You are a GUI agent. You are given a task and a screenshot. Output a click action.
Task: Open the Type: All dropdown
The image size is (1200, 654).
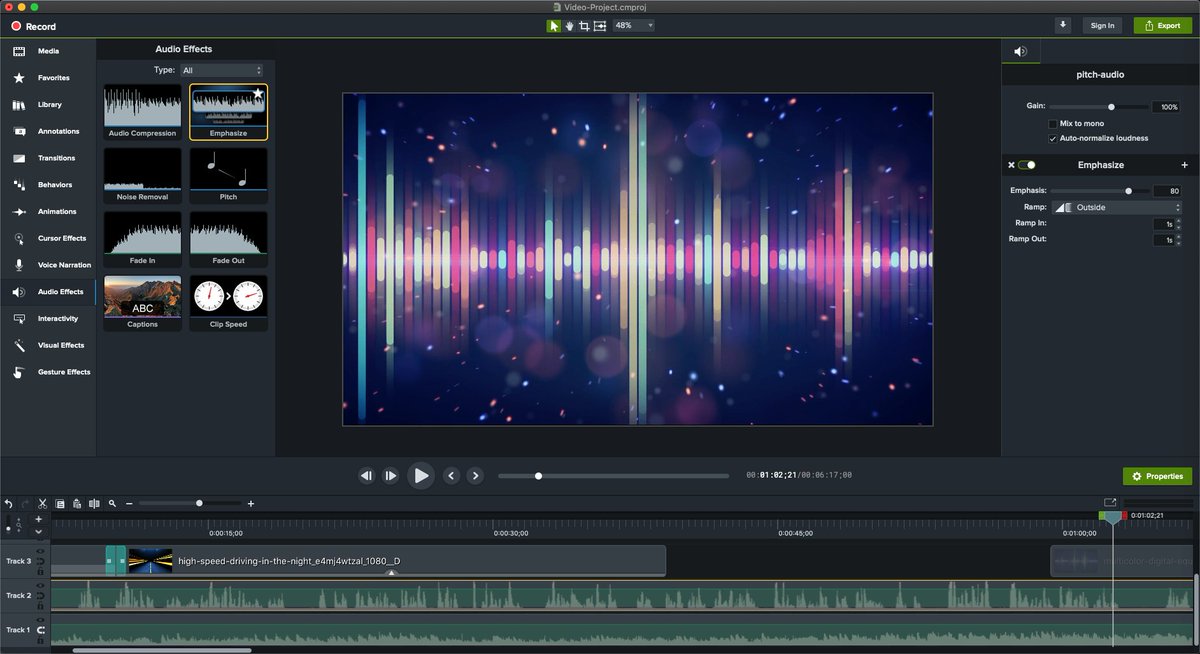click(x=221, y=70)
